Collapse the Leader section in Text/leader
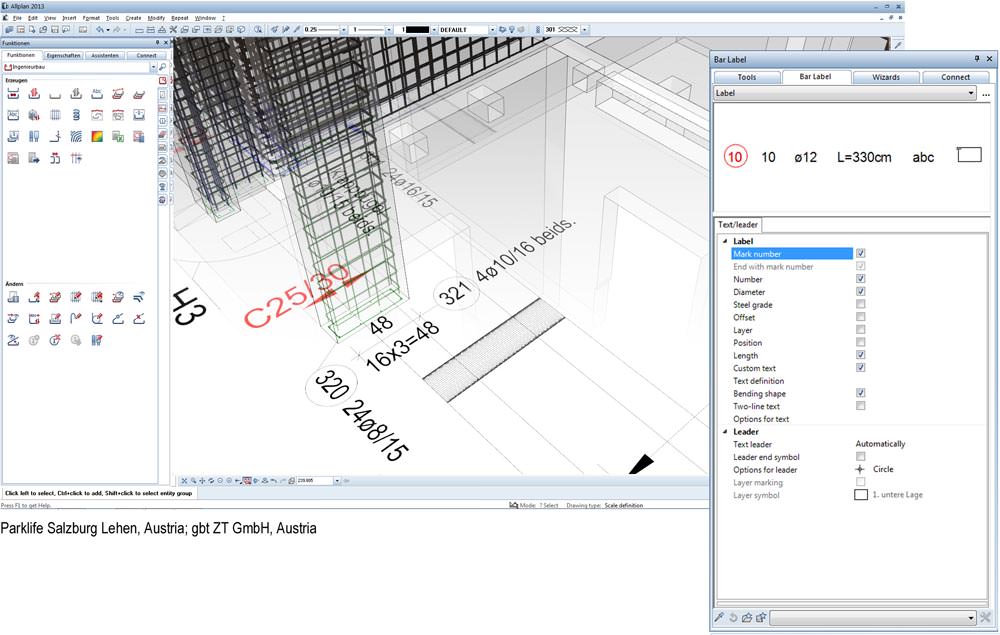Viewport: 1000px width, 635px height. coord(725,432)
